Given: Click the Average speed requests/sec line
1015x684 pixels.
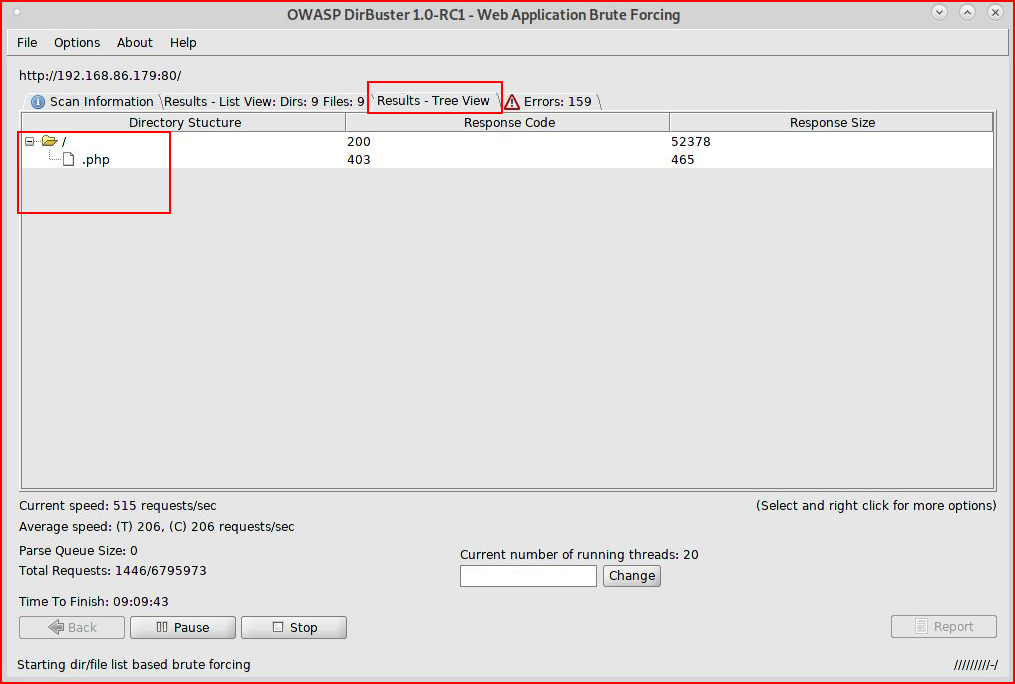Looking at the screenshot, I should (157, 527).
